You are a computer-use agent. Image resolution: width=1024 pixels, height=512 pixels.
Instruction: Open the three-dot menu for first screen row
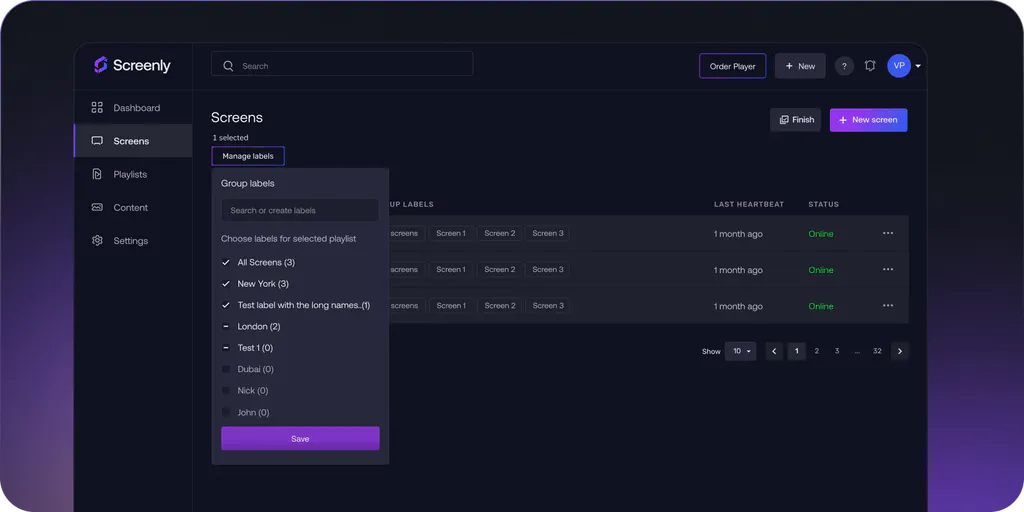coord(887,234)
